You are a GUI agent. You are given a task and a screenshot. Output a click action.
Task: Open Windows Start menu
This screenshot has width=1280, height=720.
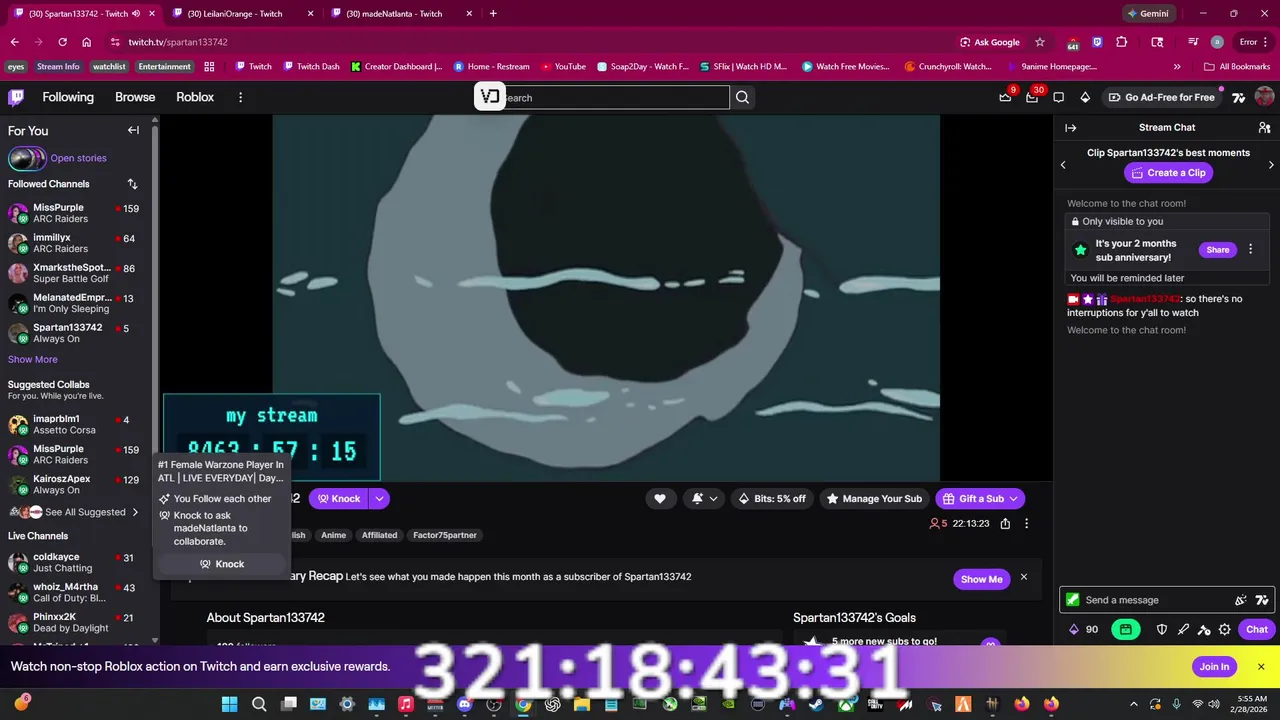pyautogui.click(x=229, y=704)
